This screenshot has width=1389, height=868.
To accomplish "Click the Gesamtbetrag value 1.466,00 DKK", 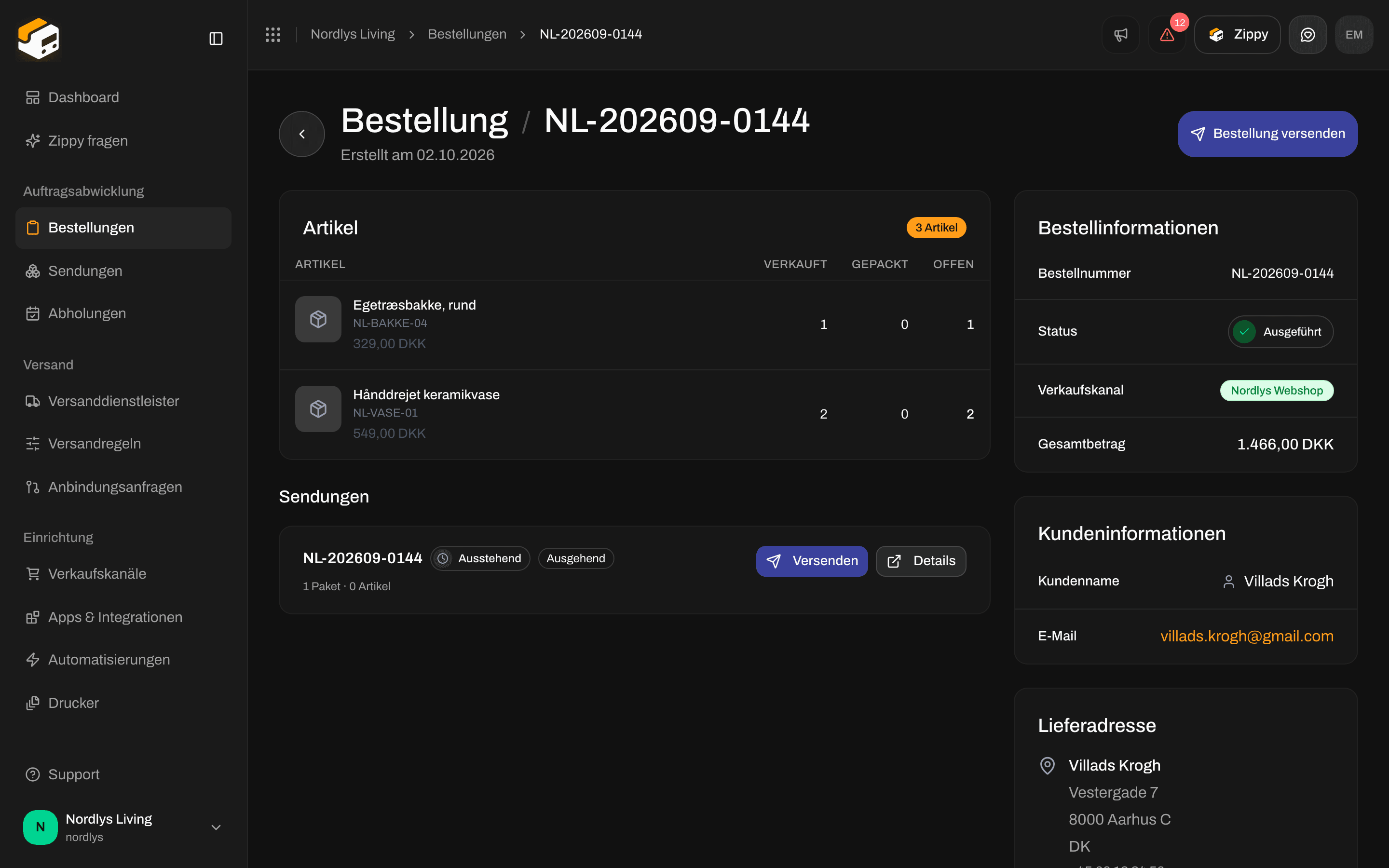I will click(x=1285, y=444).
